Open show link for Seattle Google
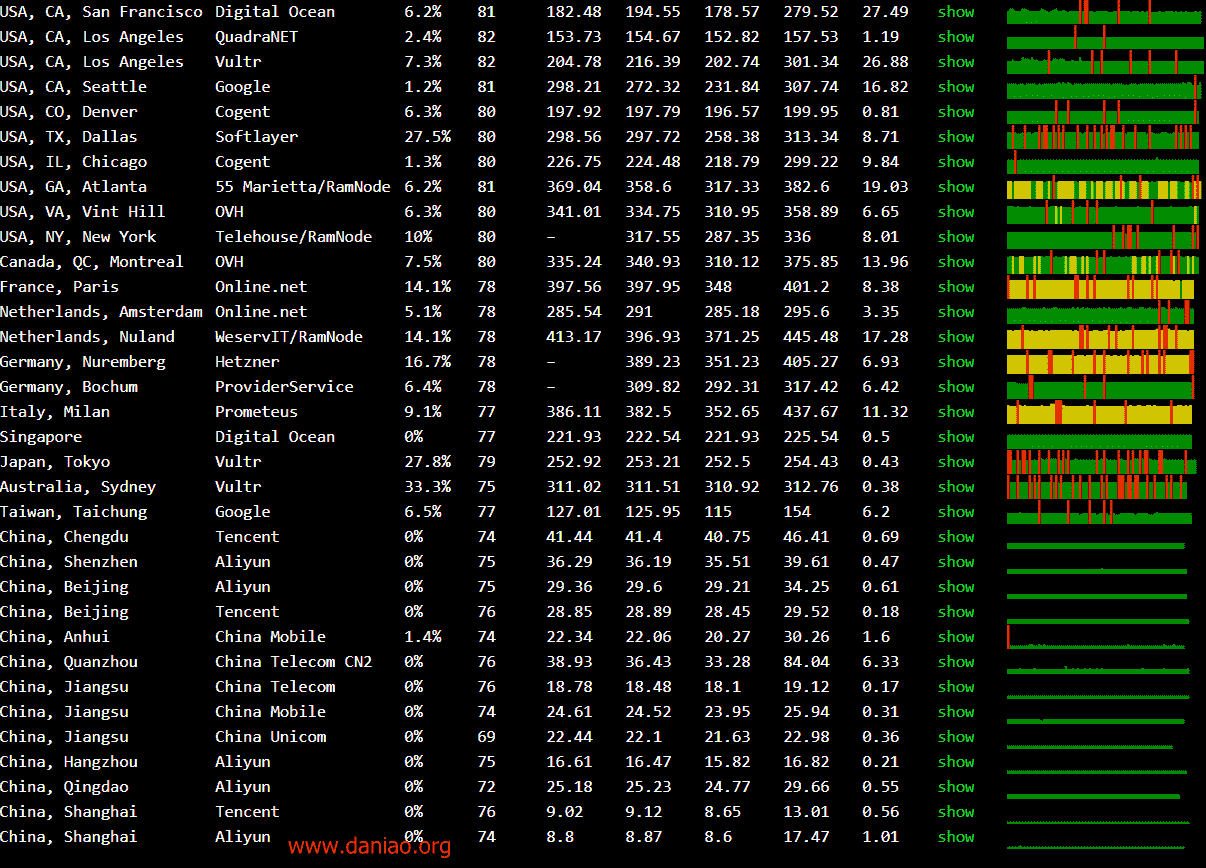This screenshot has height=868, width=1206. (956, 87)
